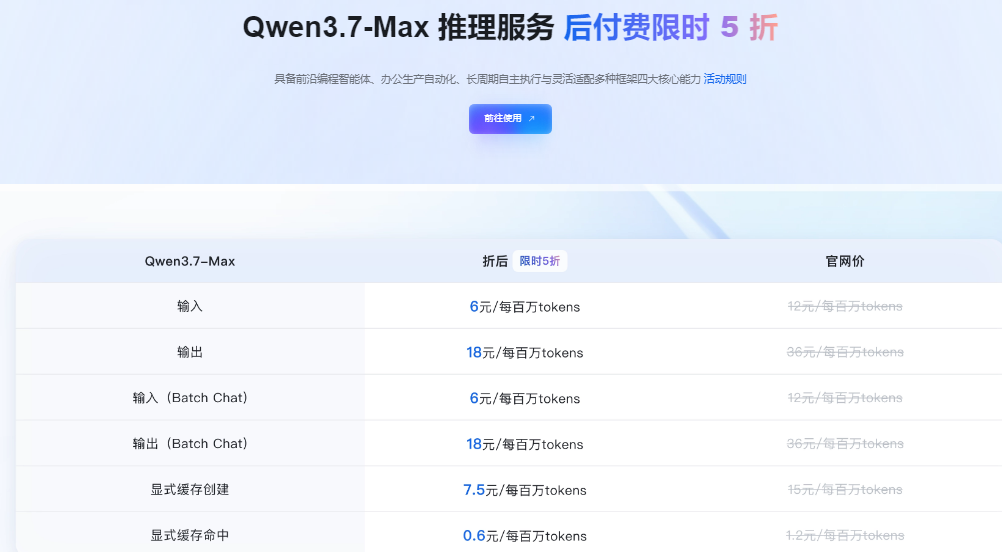The image size is (1002, 552).
Task: Click the 输入（Batch Chat）row label
Action: [190, 398]
